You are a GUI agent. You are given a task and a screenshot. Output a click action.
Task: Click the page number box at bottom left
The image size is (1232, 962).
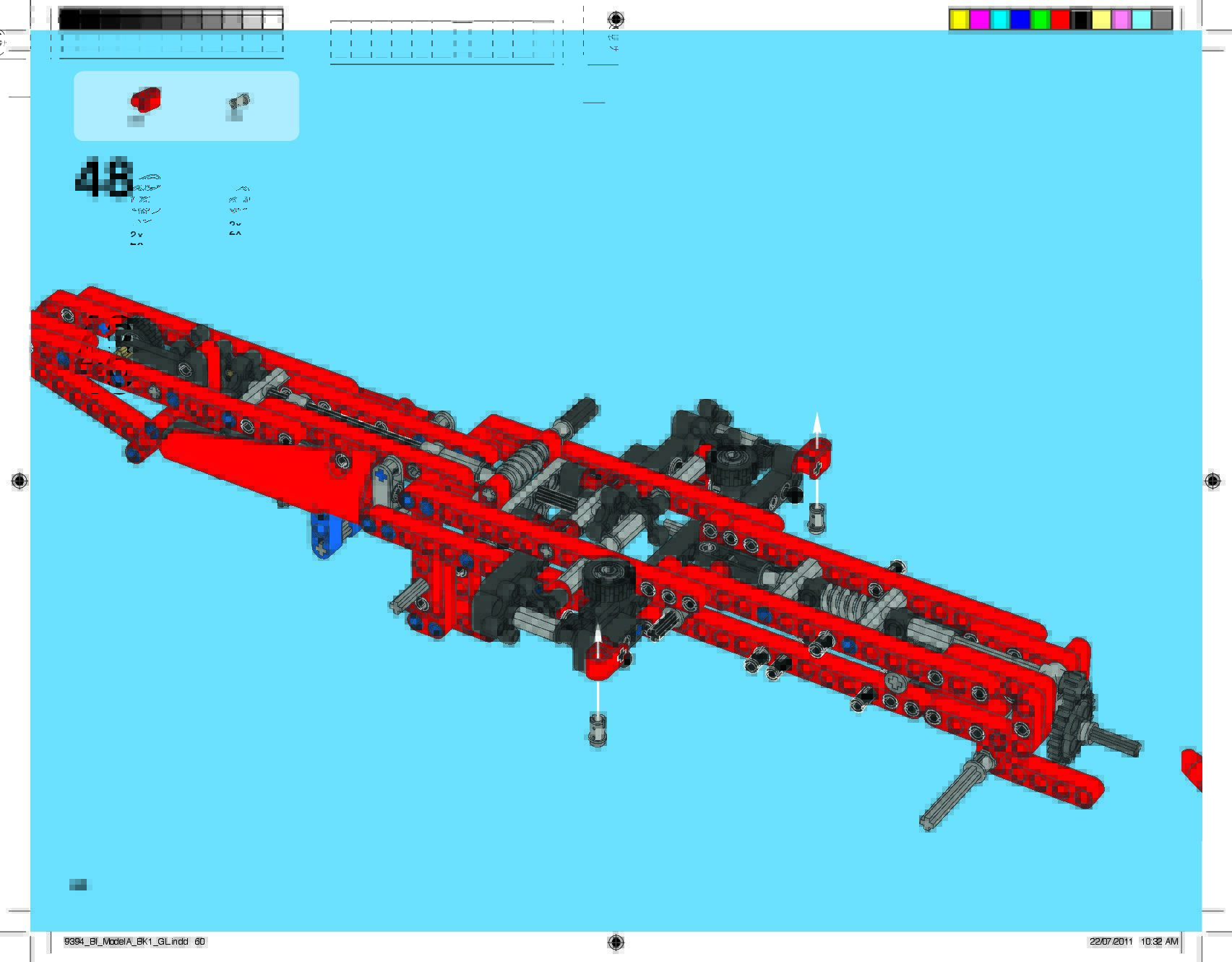[x=78, y=885]
